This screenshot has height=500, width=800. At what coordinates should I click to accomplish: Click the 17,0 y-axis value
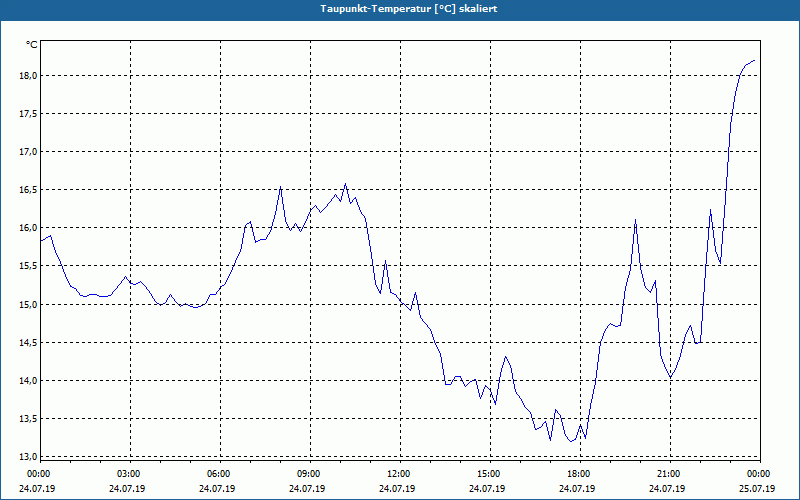[x=29, y=152]
